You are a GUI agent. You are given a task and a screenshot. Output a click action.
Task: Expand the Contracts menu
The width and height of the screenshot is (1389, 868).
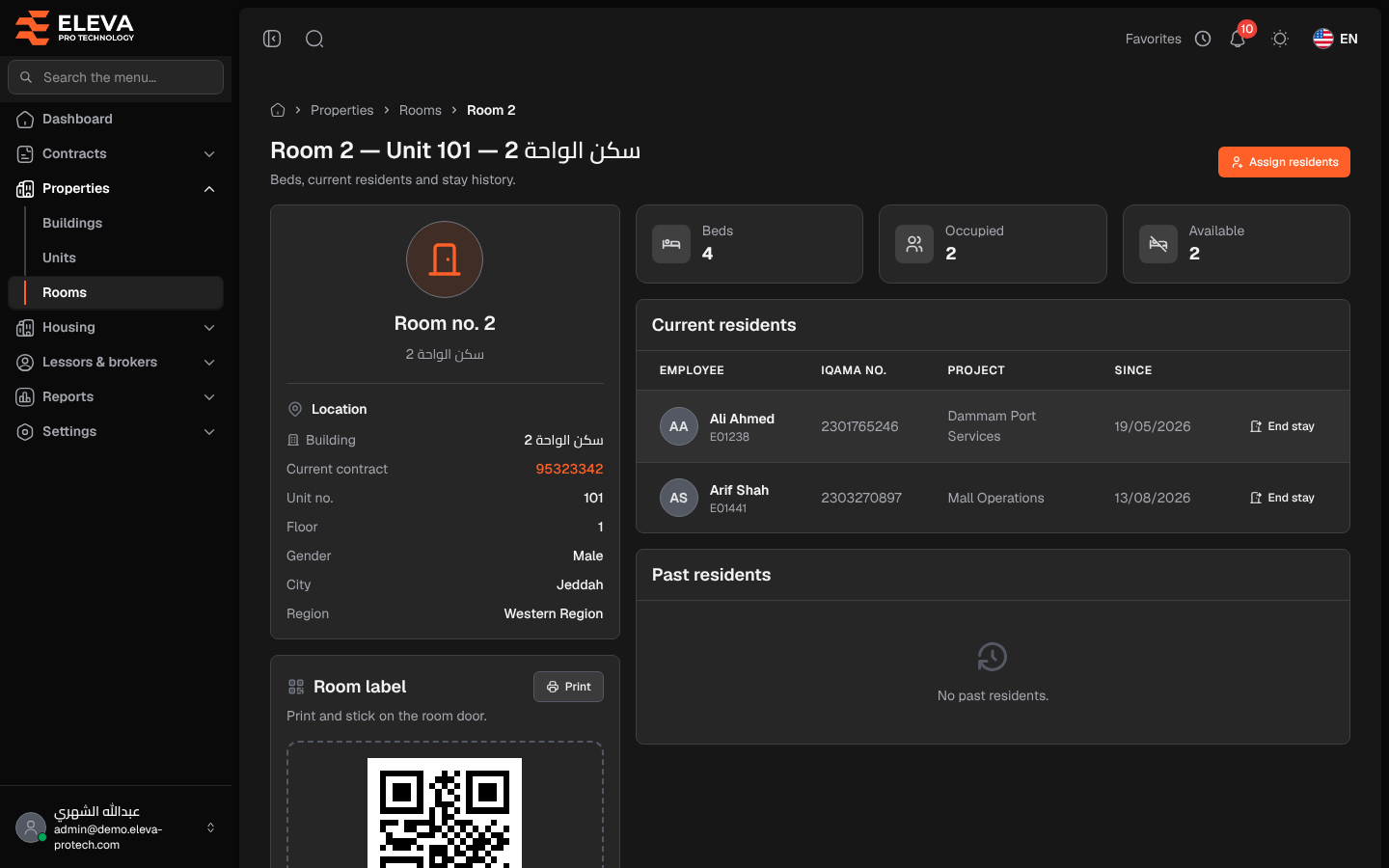click(x=116, y=153)
